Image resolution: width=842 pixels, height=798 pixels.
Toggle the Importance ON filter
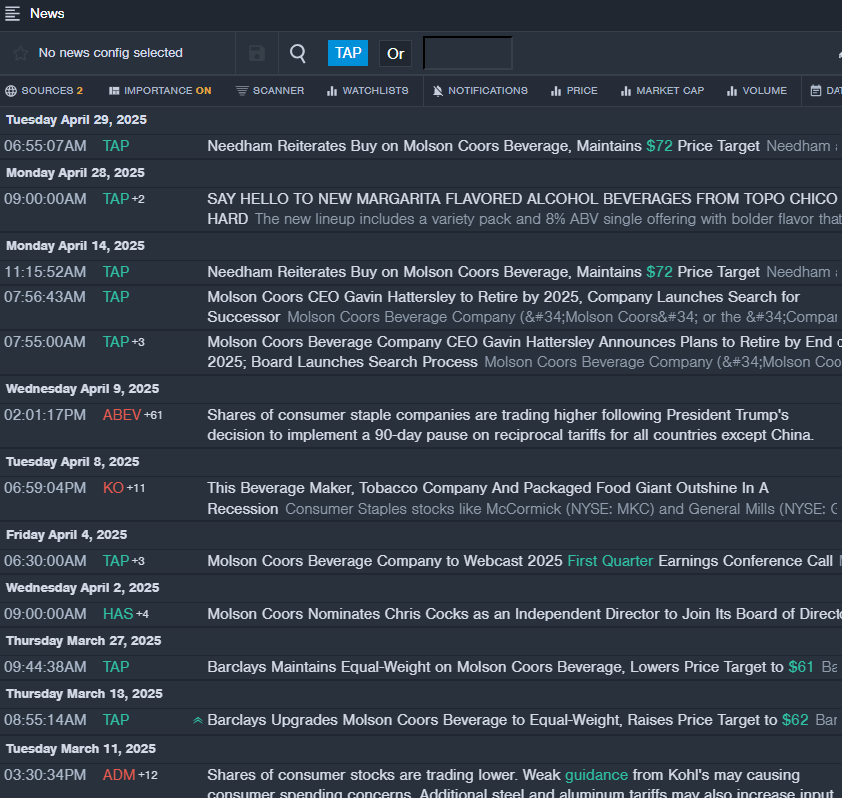(x=160, y=91)
